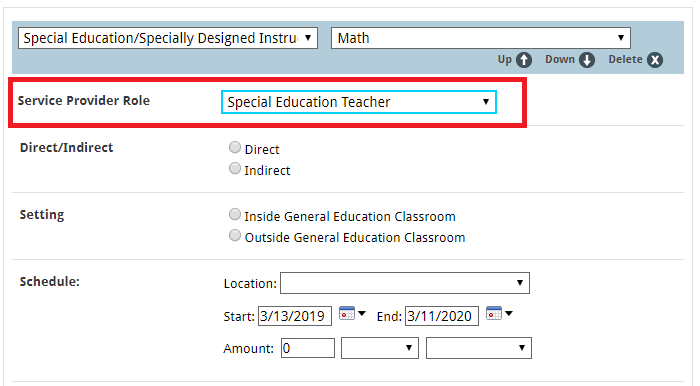Select the Direct radio button
Image resolution: width=700 pixels, height=386 pixels.
click(x=235, y=147)
